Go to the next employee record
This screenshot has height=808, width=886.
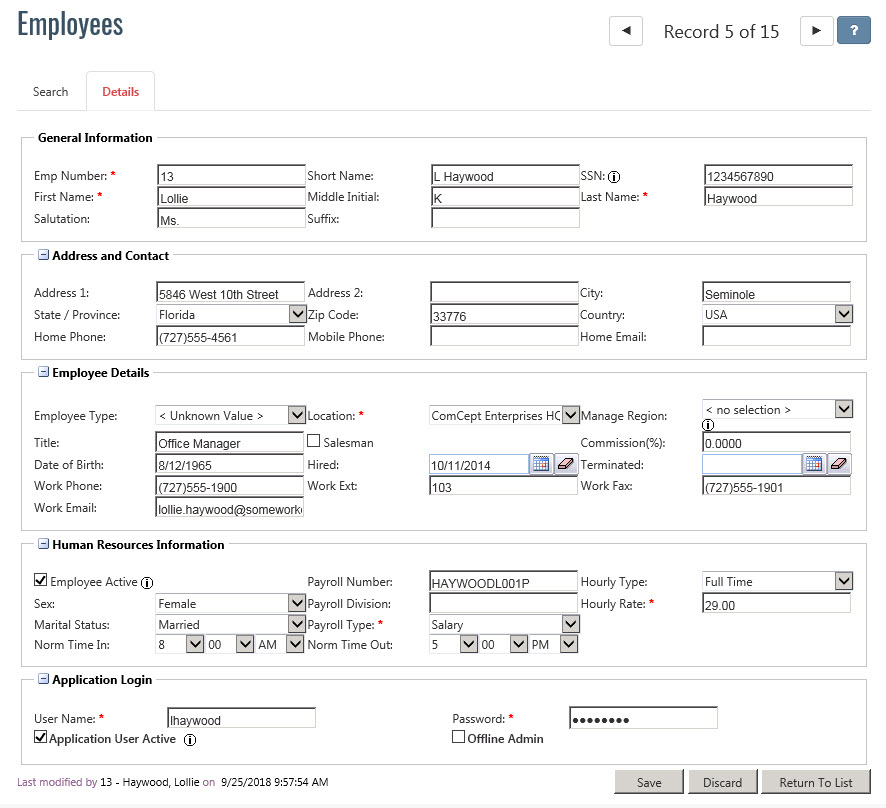click(x=816, y=31)
